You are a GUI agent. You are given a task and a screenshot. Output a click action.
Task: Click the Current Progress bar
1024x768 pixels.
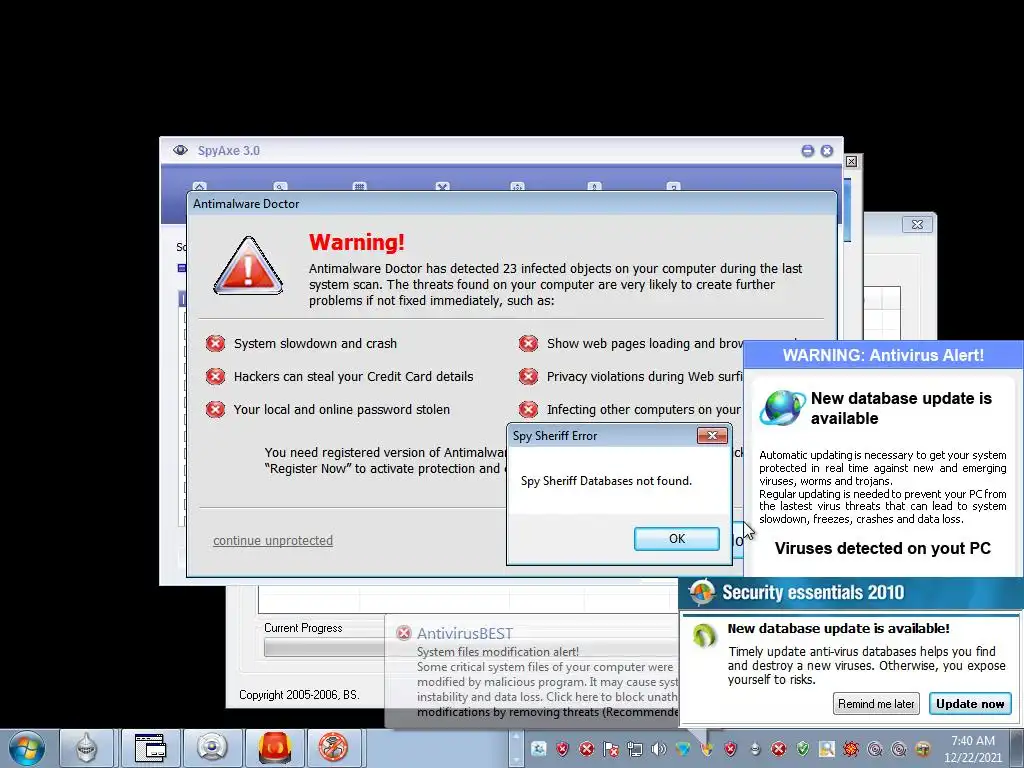point(325,647)
